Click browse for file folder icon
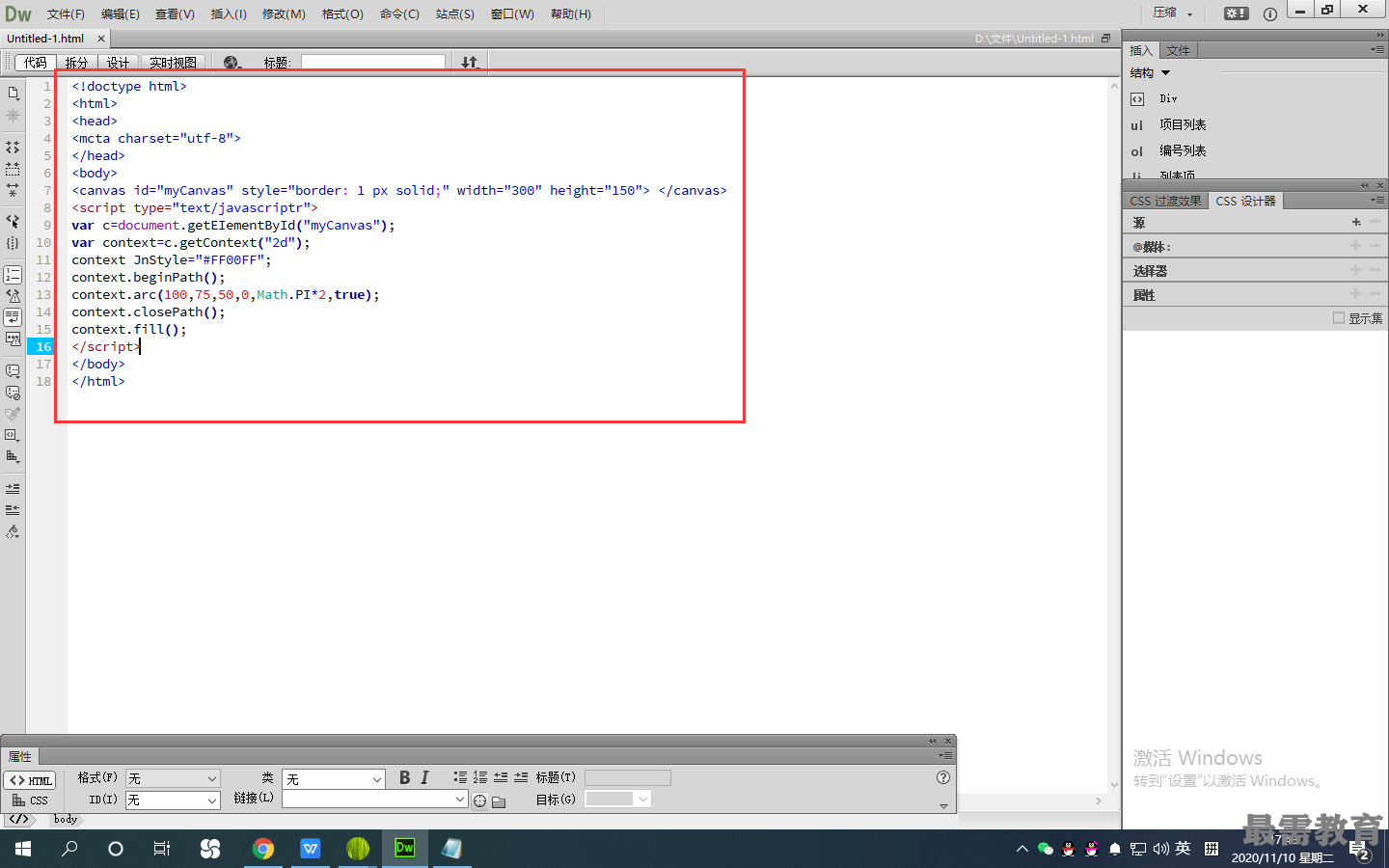Image resolution: width=1389 pixels, height=868 pixels. pyautogui.click(x=499, y=801)
